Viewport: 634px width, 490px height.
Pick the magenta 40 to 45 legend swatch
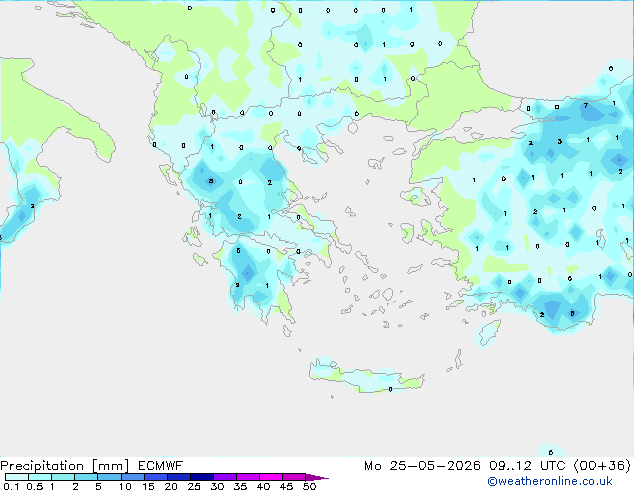271,477
